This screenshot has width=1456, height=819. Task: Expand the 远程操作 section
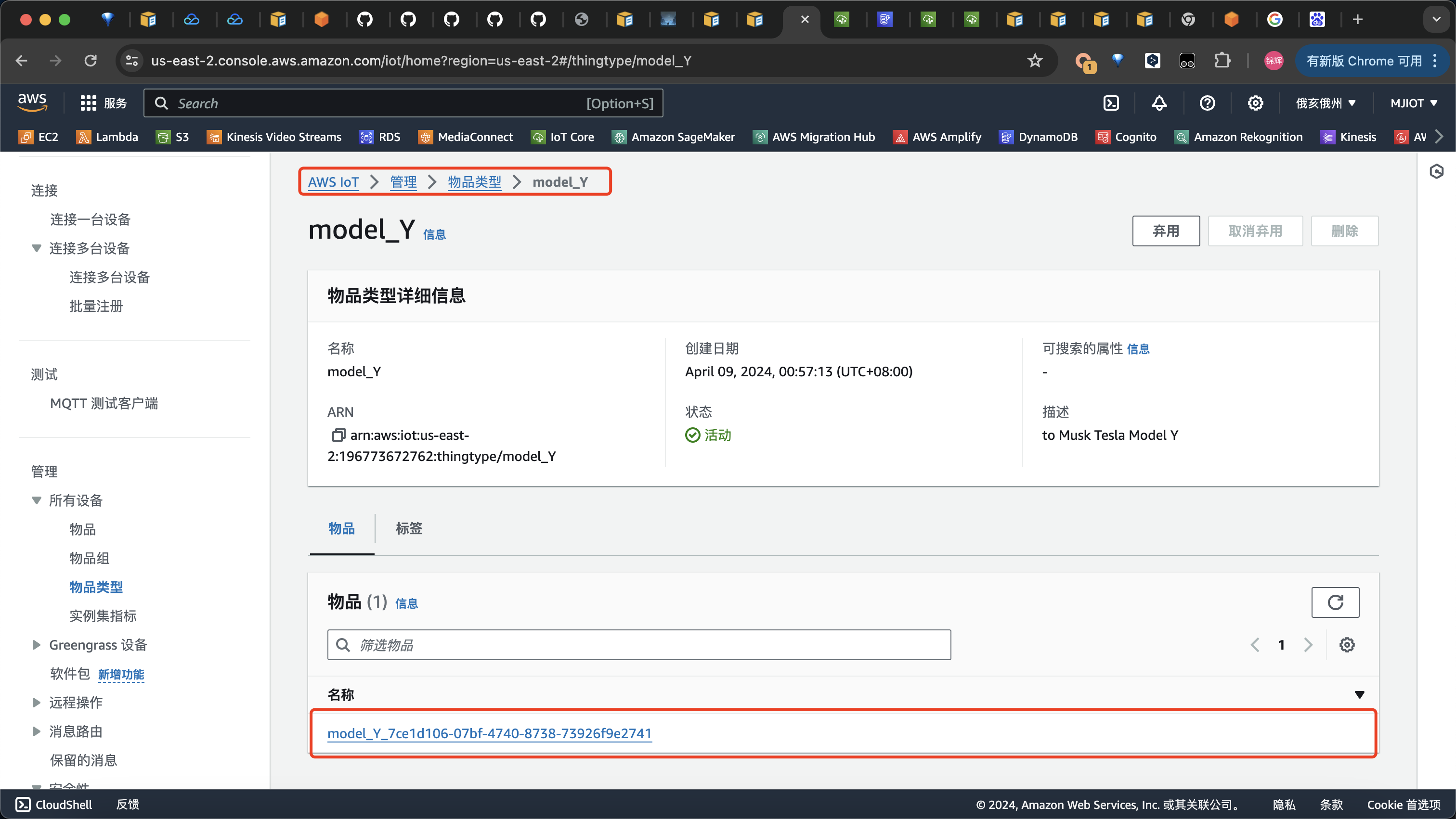37,702
